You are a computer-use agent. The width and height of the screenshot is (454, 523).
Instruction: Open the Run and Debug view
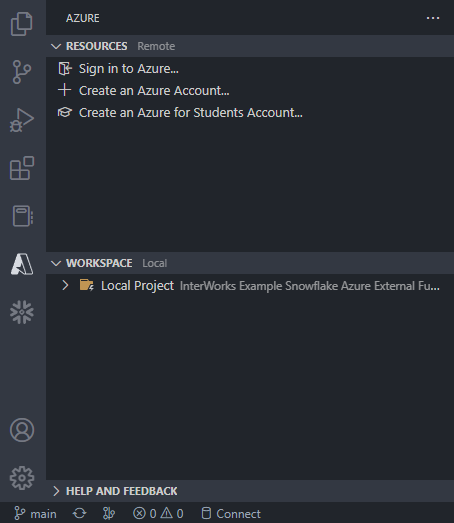click(x=22, y=120)
